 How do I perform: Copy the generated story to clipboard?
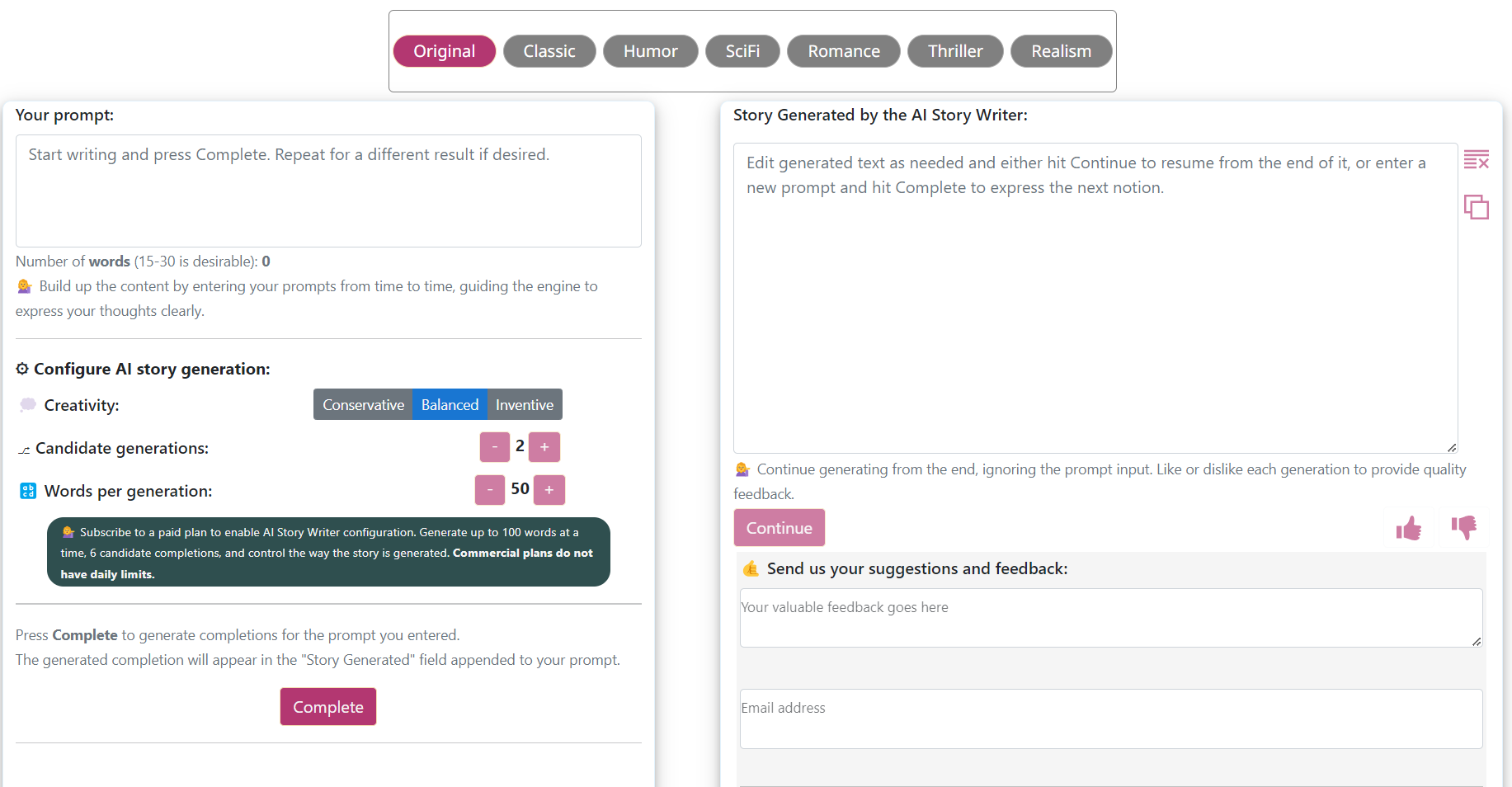point(1476,206)
